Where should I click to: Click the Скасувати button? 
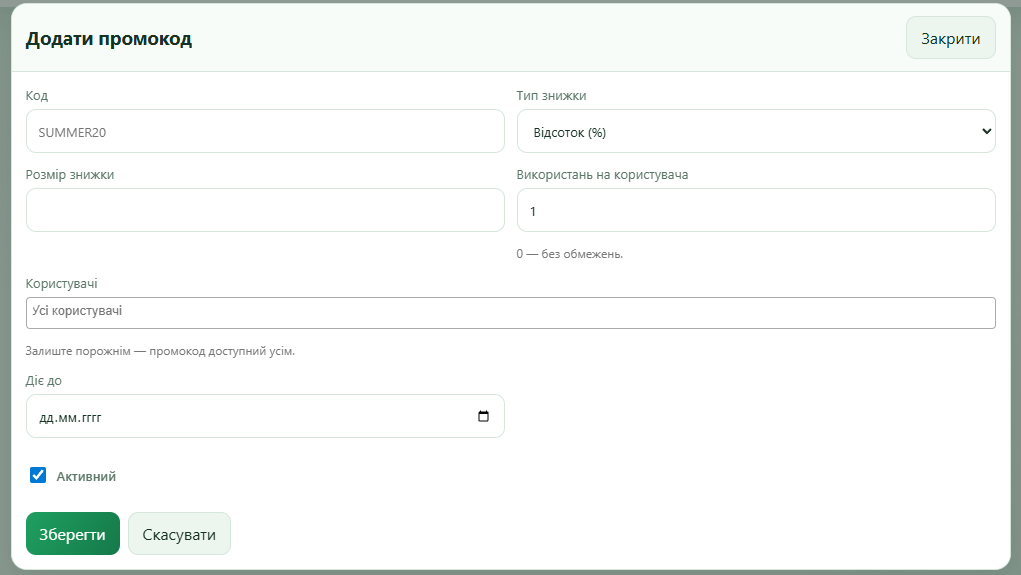(179, 534)
